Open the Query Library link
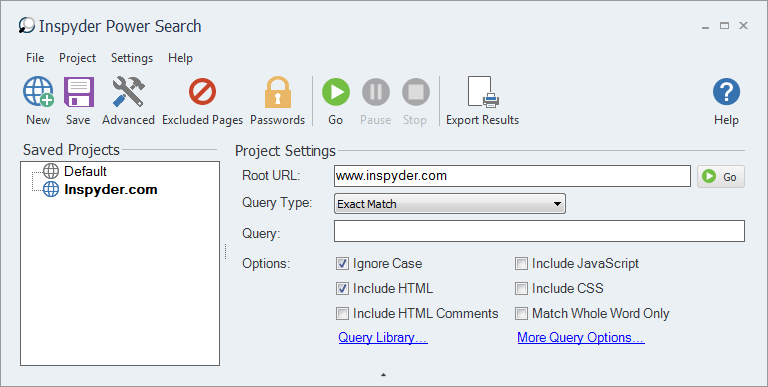 383,338
